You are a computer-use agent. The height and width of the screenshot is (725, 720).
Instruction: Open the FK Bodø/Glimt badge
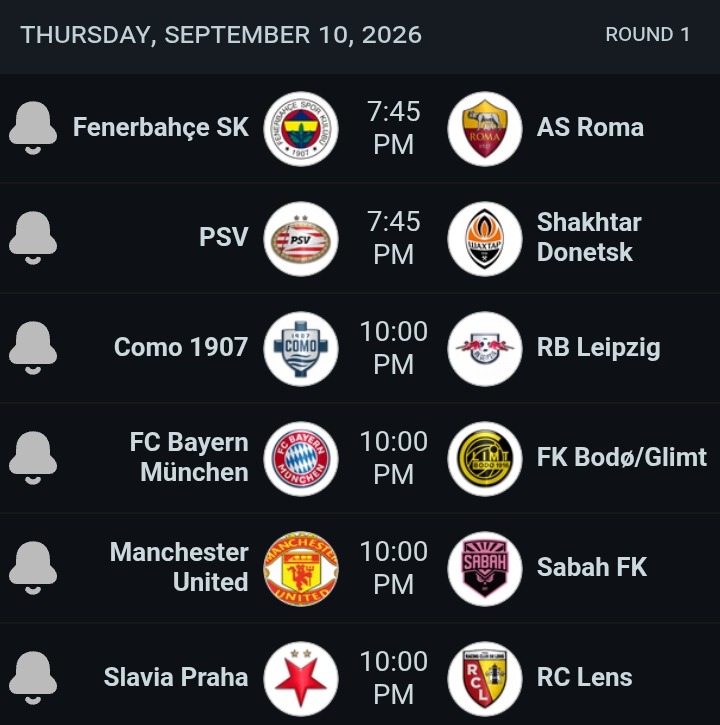(485, 459)
